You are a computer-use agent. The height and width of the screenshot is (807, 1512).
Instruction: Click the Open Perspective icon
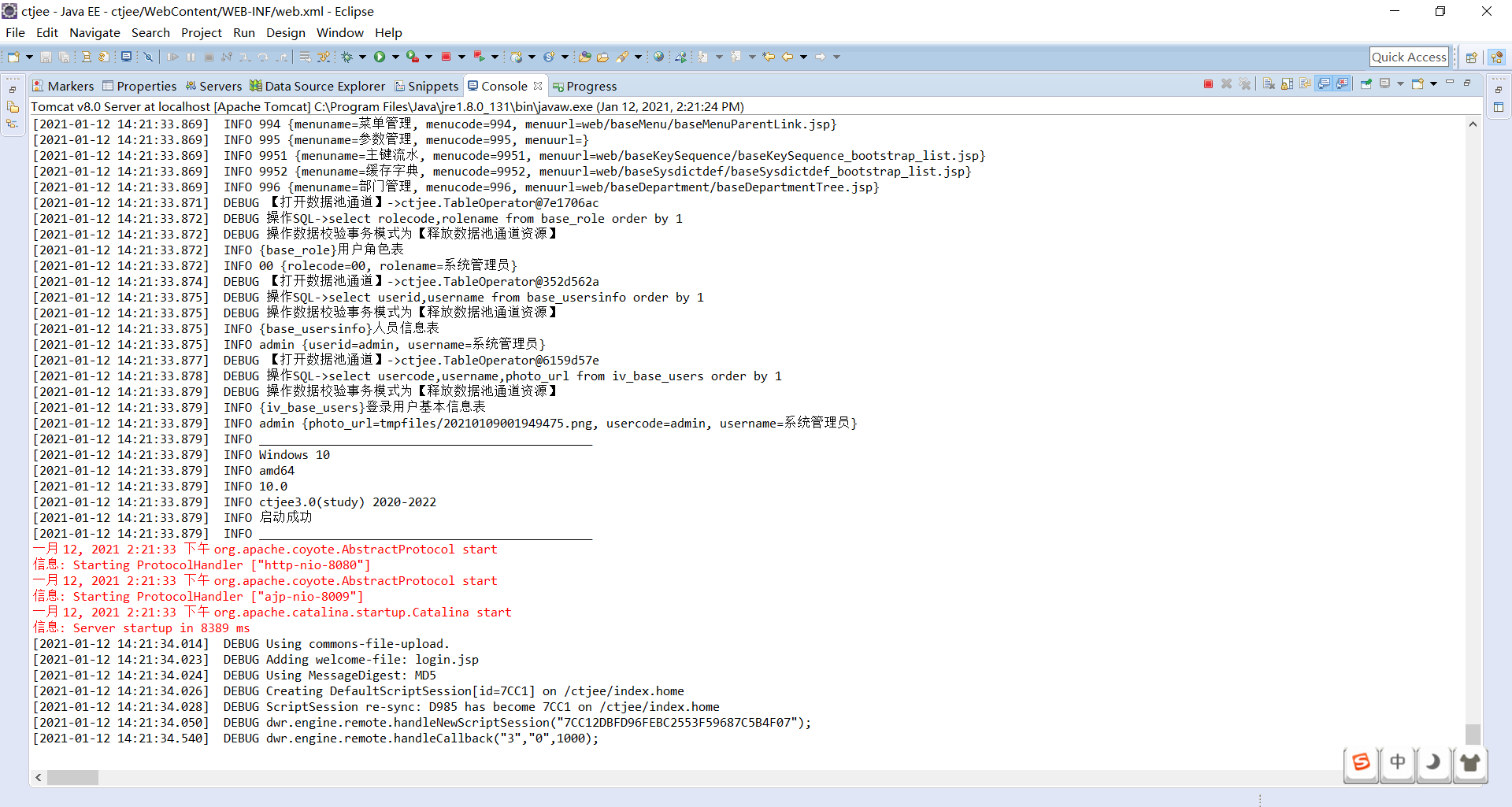(1471, 57)
